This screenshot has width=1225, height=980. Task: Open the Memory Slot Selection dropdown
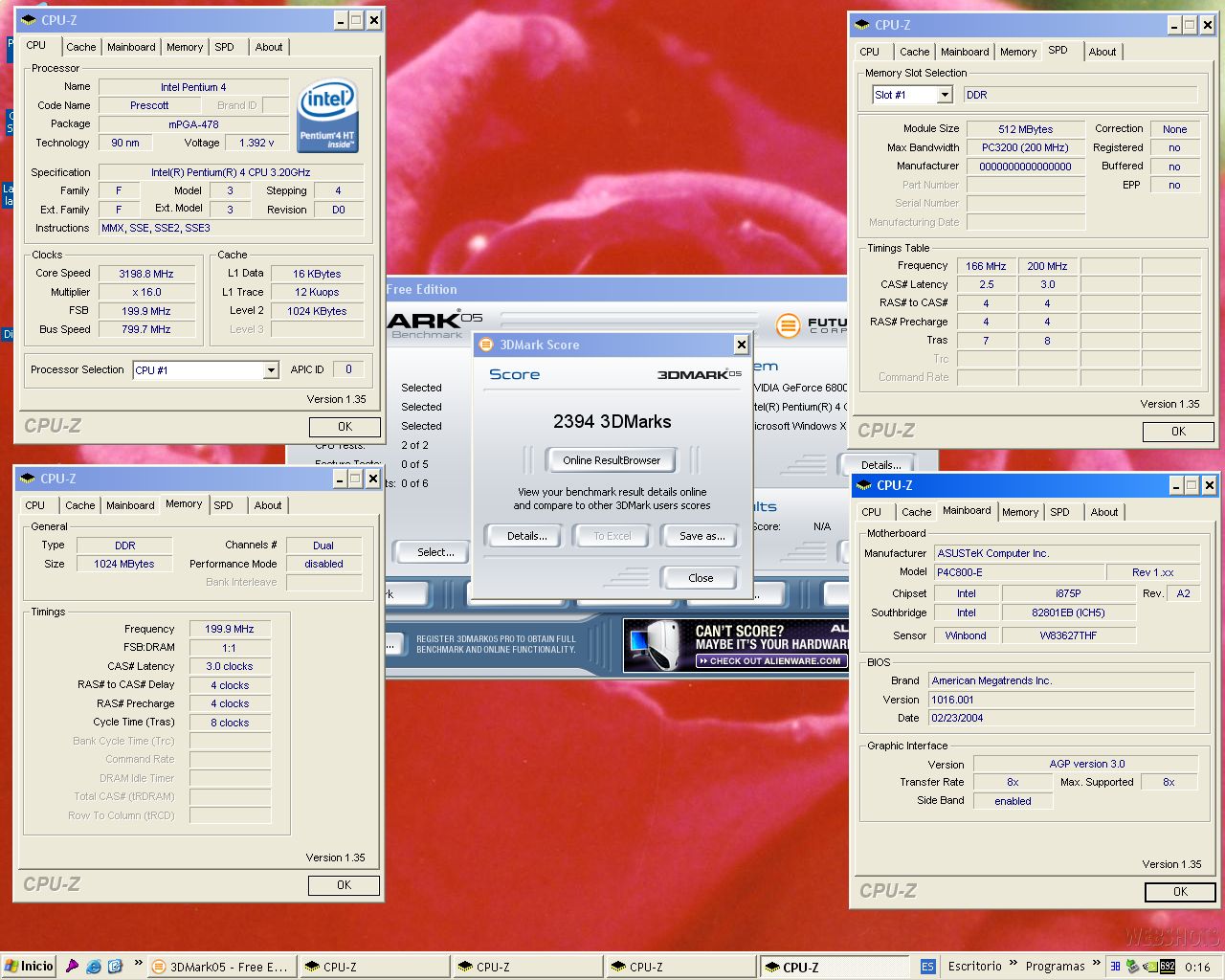[x=945, y=95]
